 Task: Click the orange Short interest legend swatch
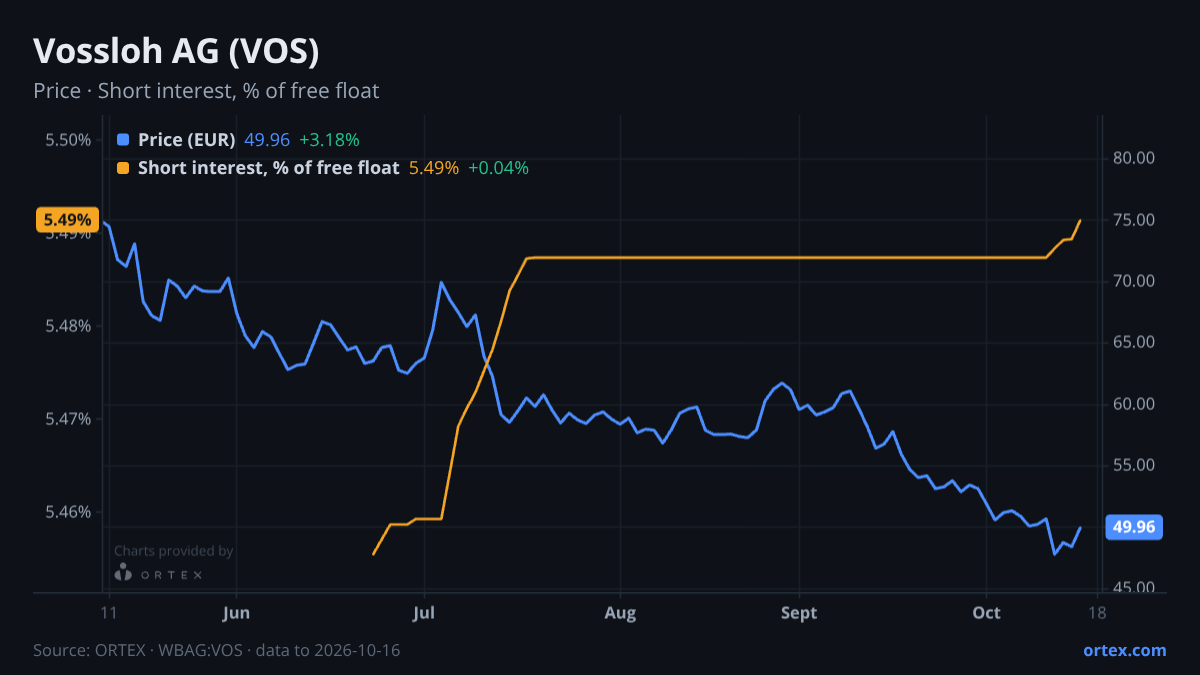(x=123, y=168)
